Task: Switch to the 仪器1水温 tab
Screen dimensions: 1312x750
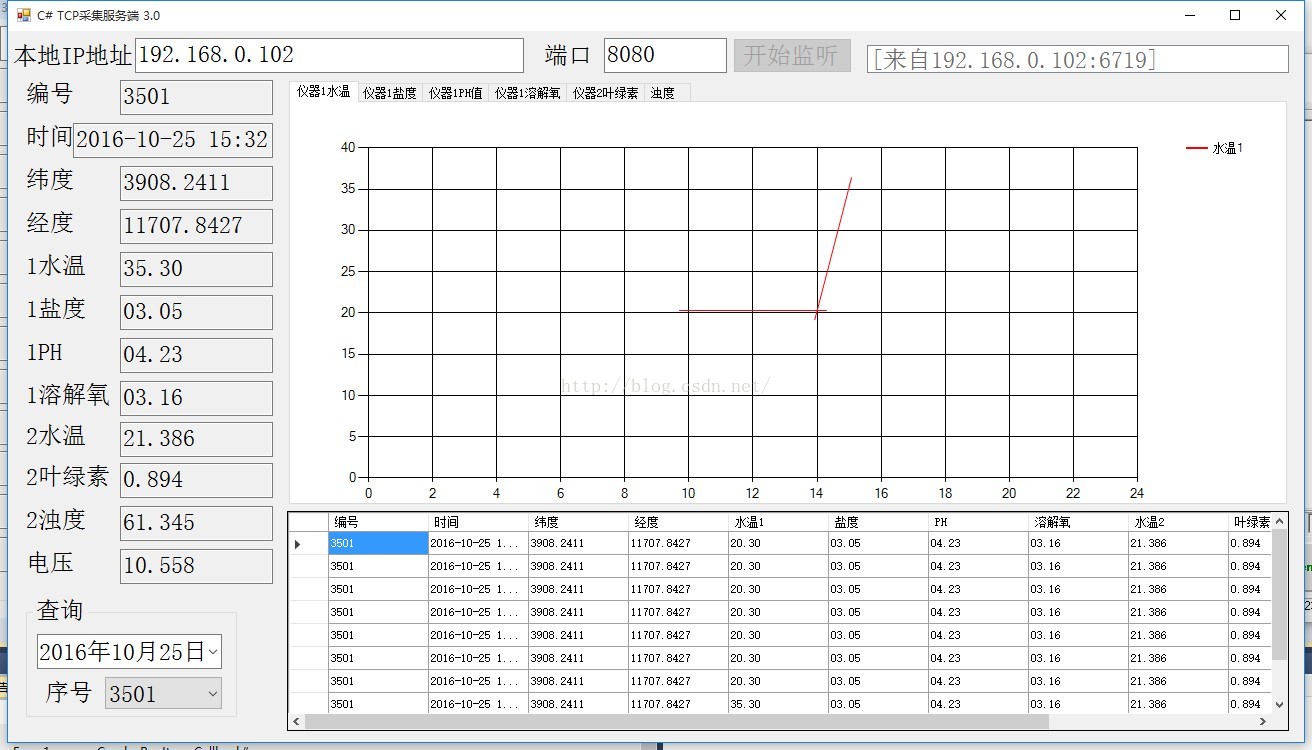Action: pyautogui.click(x=323, y=92)
